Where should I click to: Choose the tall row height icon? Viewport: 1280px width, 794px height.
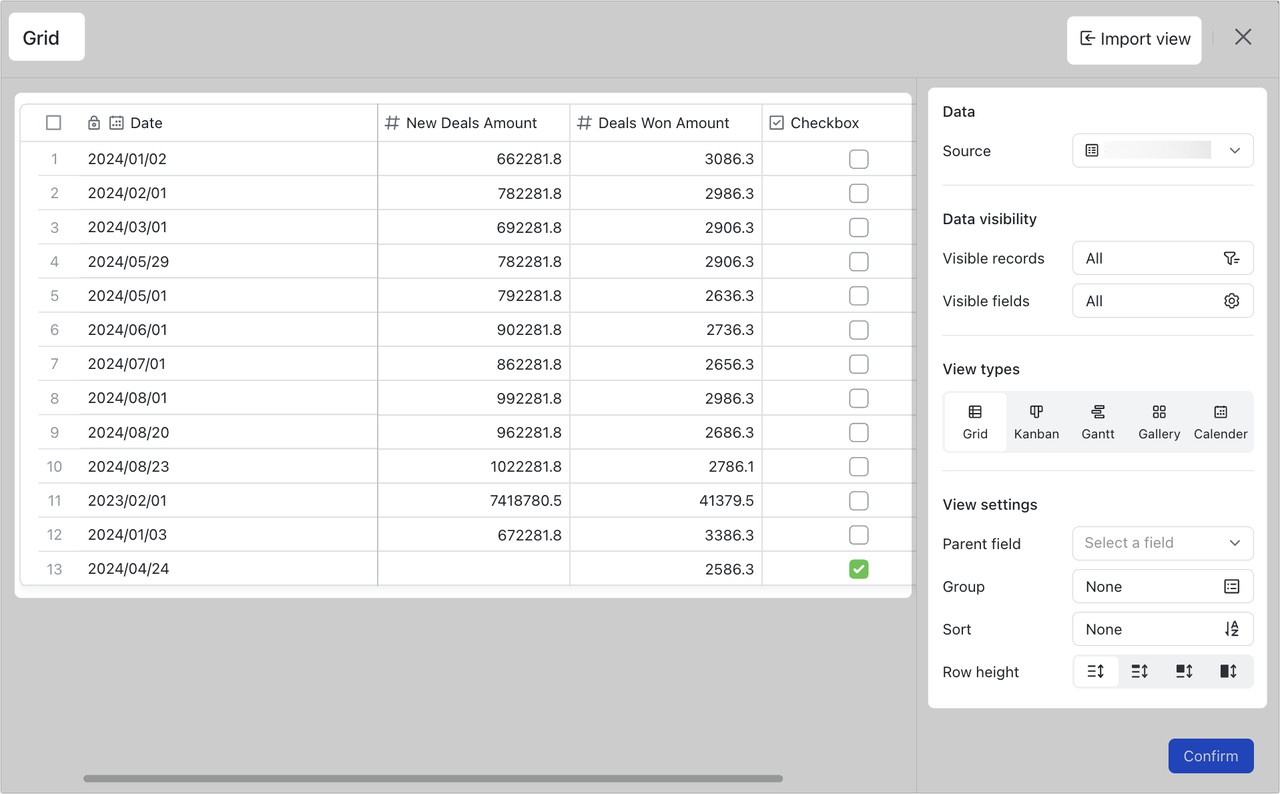pyautogui.click(x=1184, y=672)
